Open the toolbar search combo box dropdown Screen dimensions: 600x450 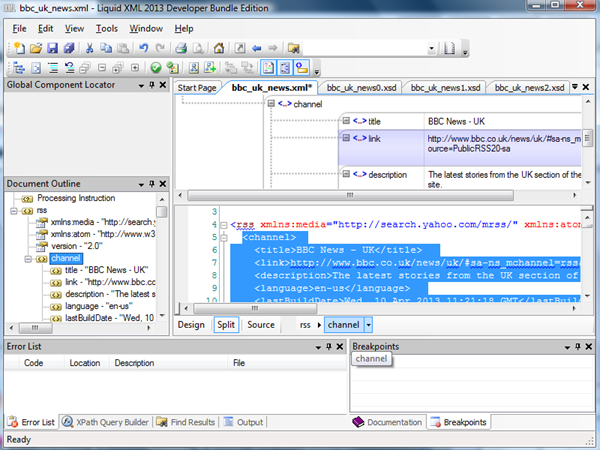[431, 48]
